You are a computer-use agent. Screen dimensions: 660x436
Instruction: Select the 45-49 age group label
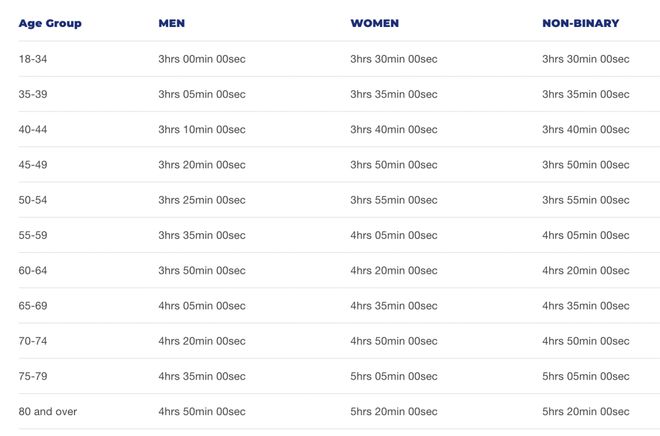click(x=33, y=165)
